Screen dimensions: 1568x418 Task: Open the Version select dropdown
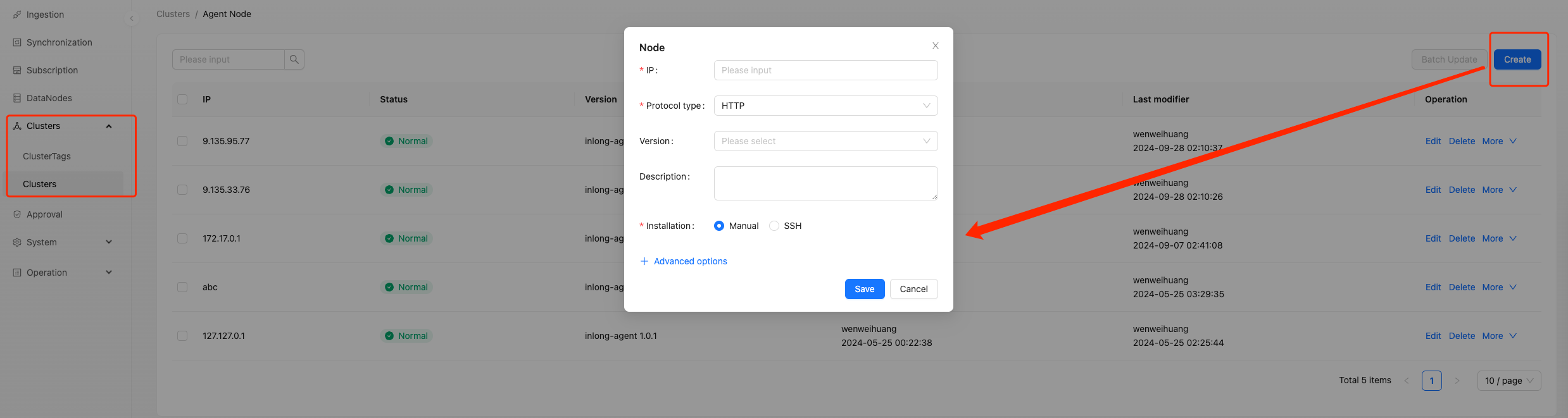click(825, 141)
